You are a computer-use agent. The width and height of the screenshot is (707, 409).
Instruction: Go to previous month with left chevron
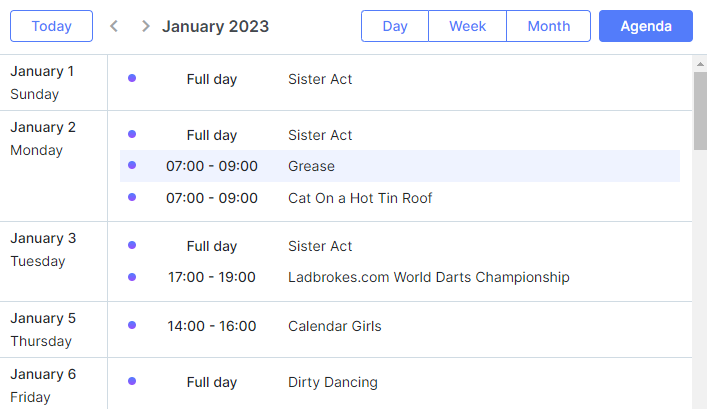pos(114,26)
